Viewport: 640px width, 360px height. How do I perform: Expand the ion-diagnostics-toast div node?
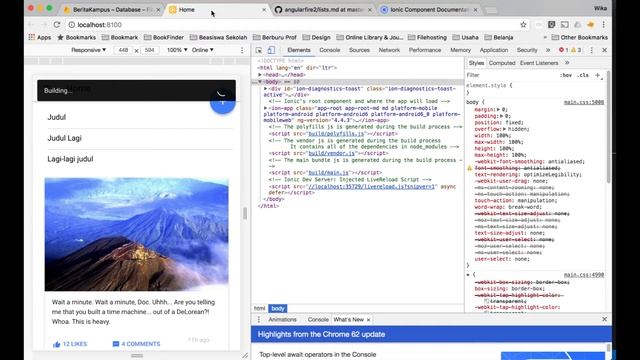pyautogui.click(x=265, y=89)
